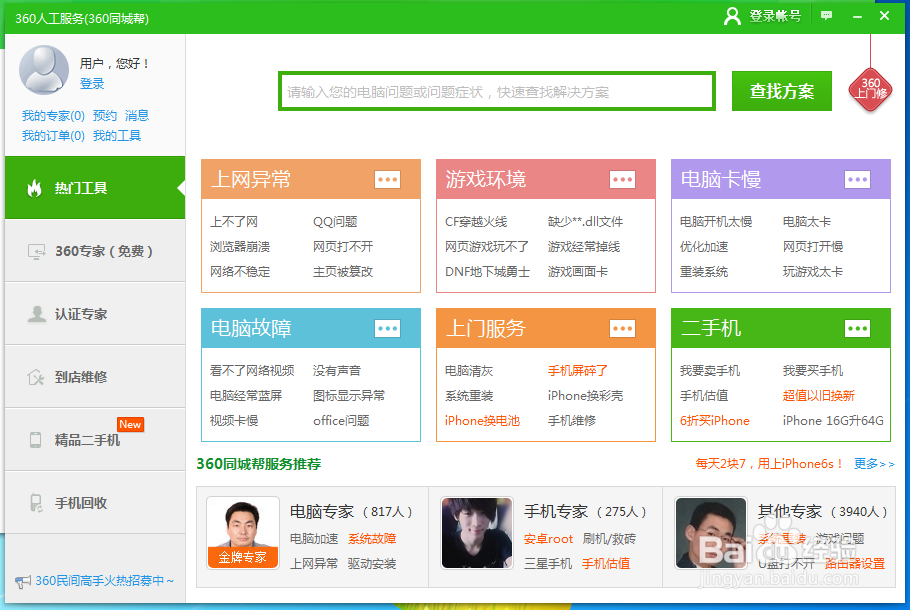910x610 pixels.
Task: Click 手机估值 under 手机专家
Action: point(606,563)
